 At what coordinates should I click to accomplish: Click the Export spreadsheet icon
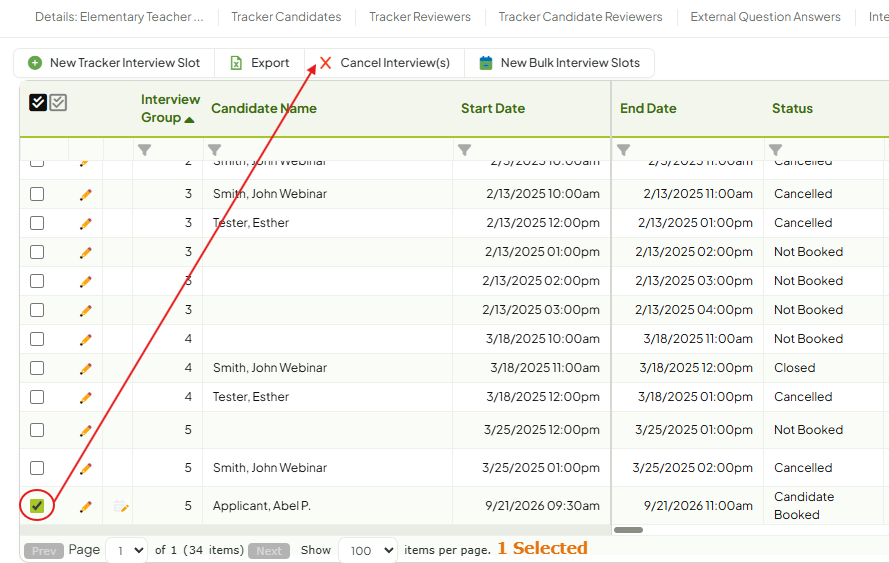click(x=236, y=63)
